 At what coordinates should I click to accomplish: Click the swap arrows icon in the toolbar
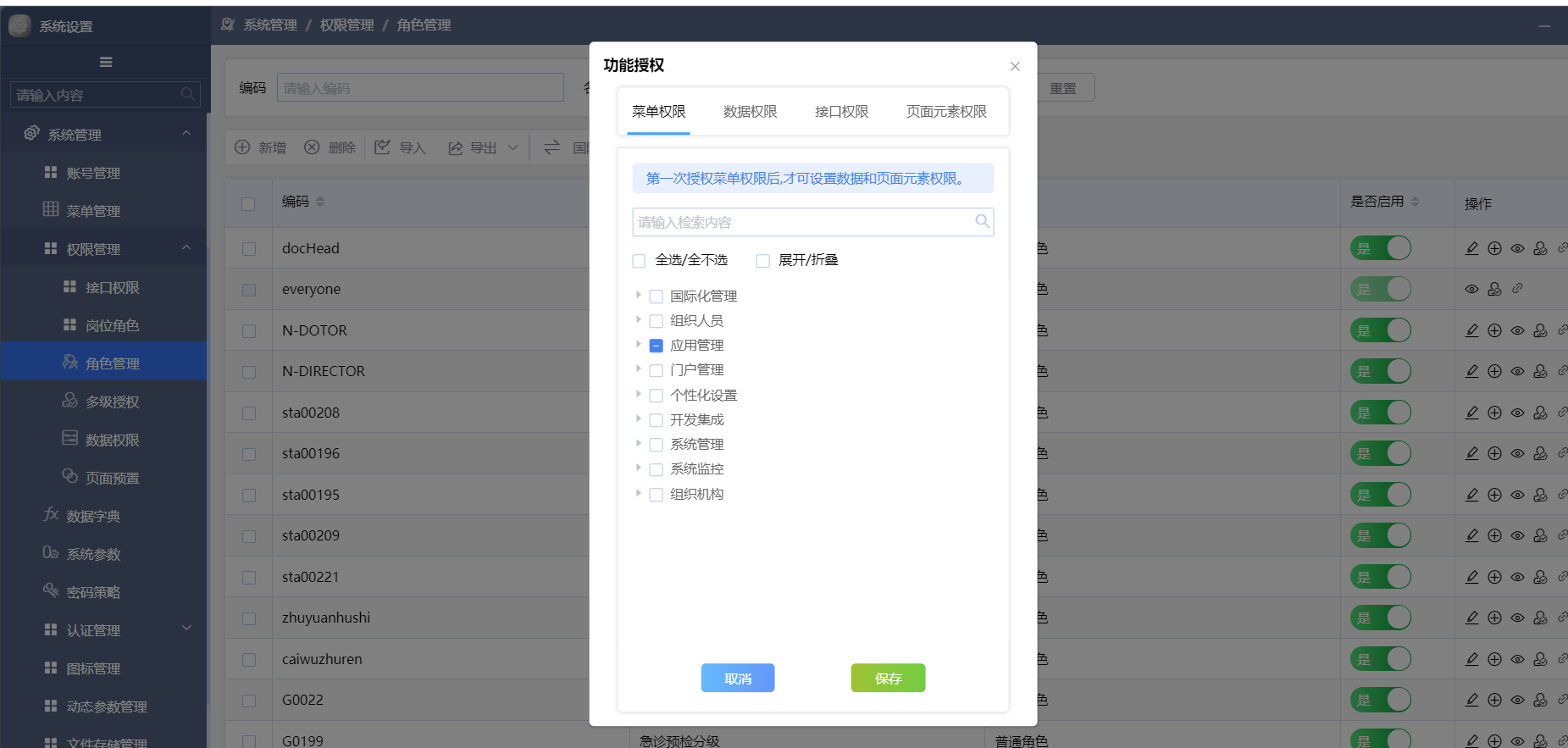pyautogui.click(x=551, y=147)
